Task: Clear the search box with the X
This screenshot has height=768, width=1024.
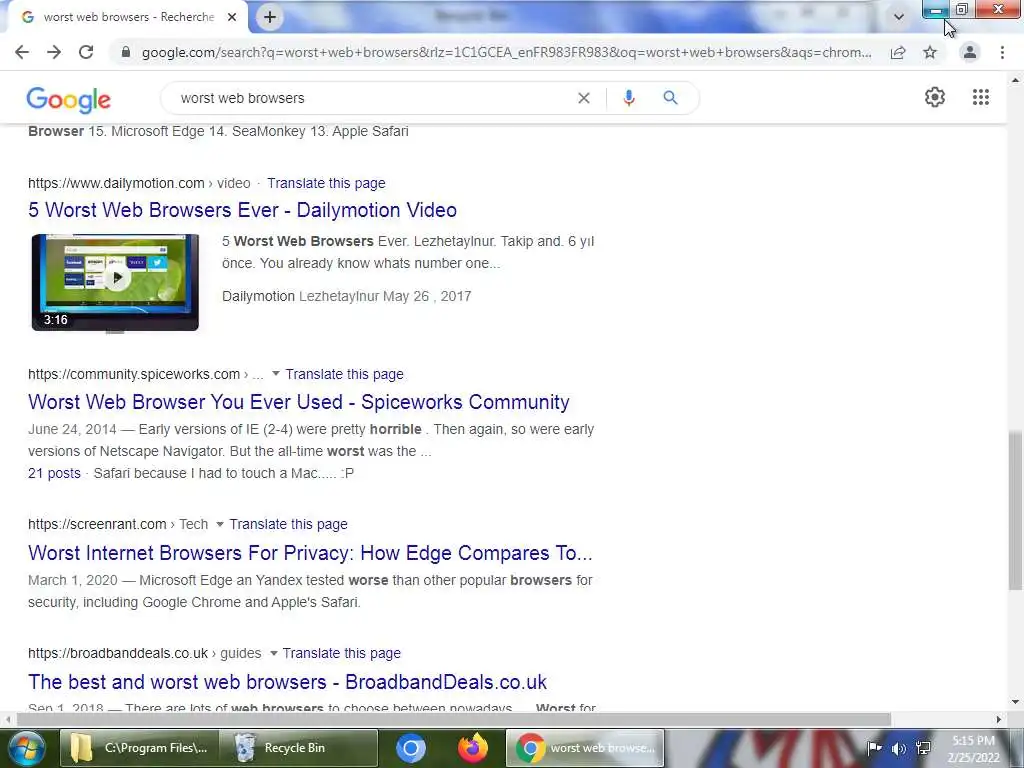Action: pos(584,98)
